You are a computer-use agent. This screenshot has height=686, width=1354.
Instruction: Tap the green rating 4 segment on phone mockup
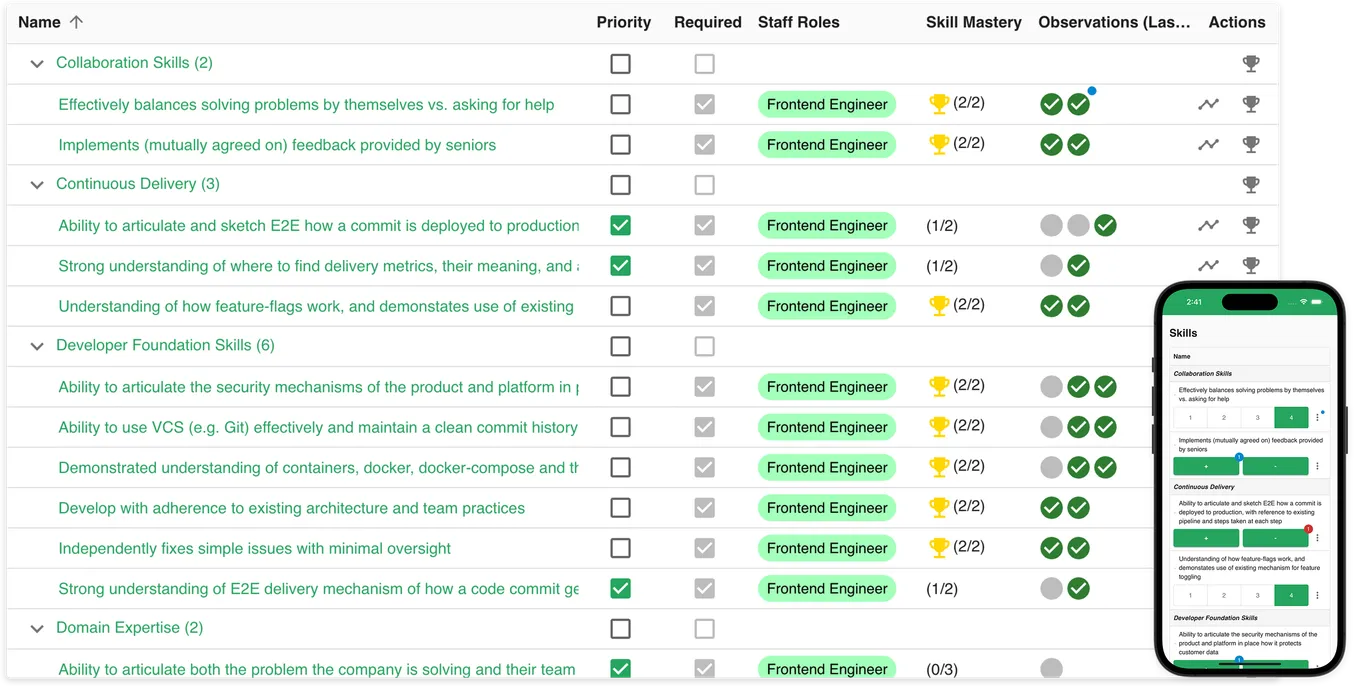click(x=1290, y=417)
